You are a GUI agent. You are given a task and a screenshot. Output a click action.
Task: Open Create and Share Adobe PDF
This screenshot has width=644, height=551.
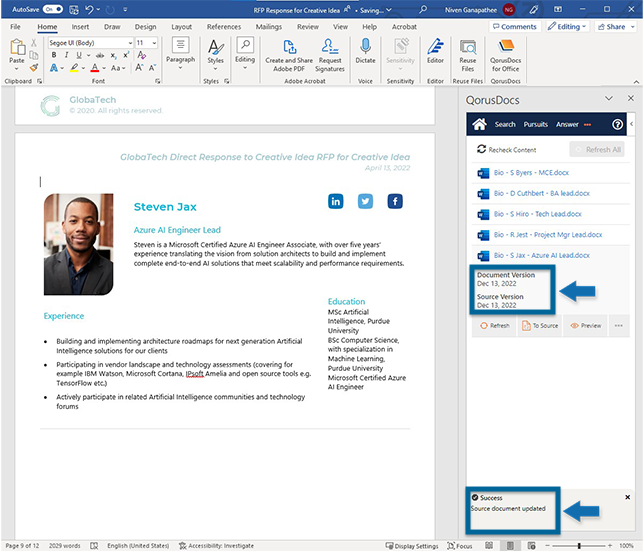click(289, 55)
